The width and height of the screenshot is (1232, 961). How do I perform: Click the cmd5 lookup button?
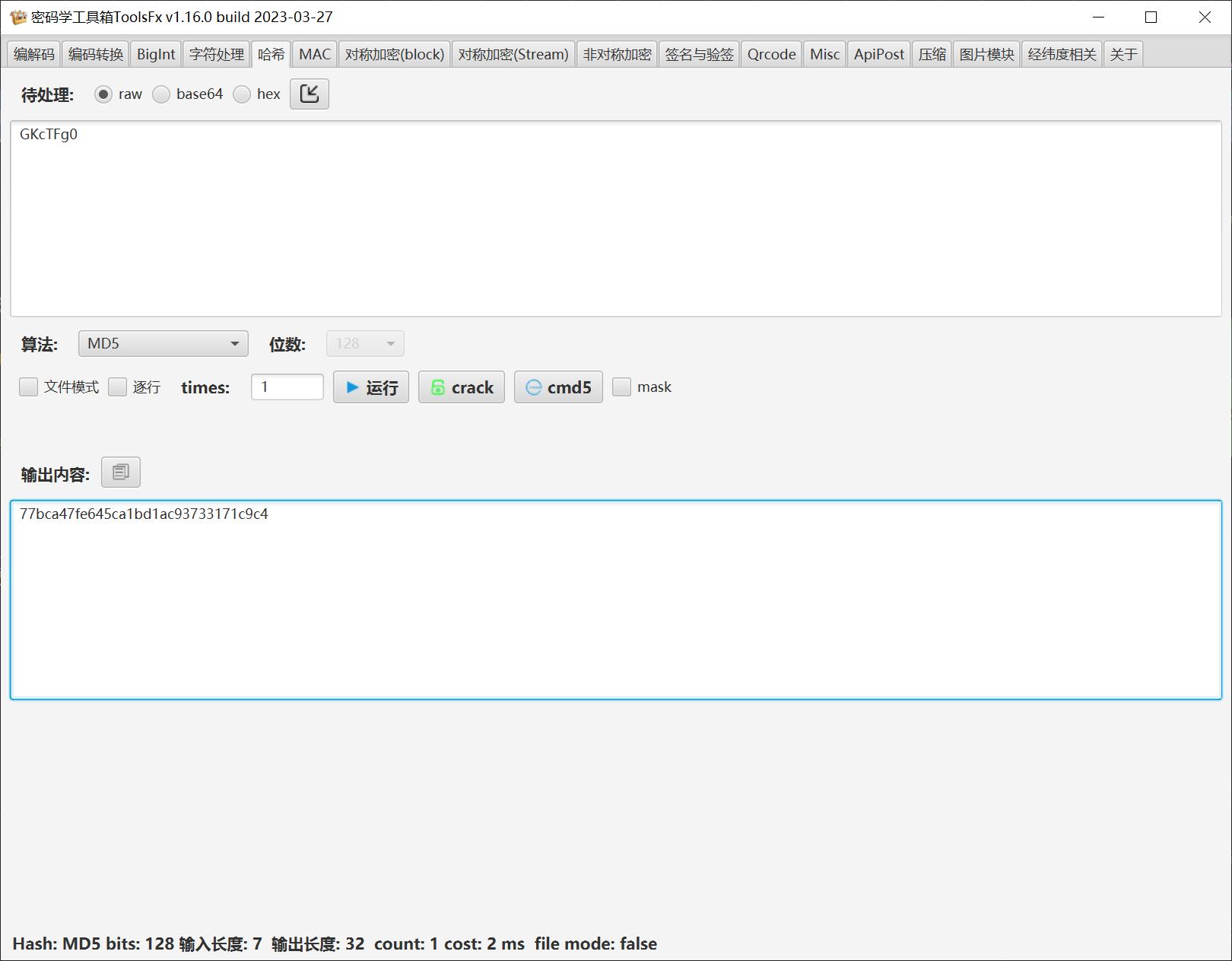click(x=558, y=387)
